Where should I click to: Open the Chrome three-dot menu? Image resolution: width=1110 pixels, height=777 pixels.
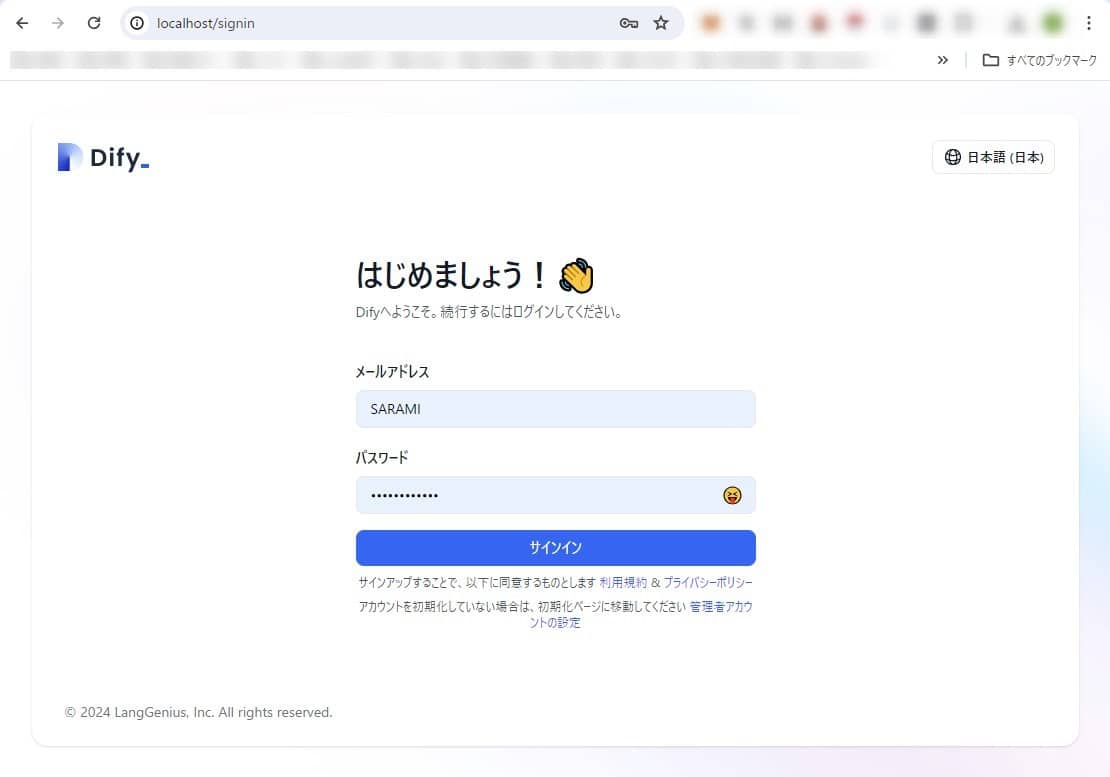pos(1089,22)
